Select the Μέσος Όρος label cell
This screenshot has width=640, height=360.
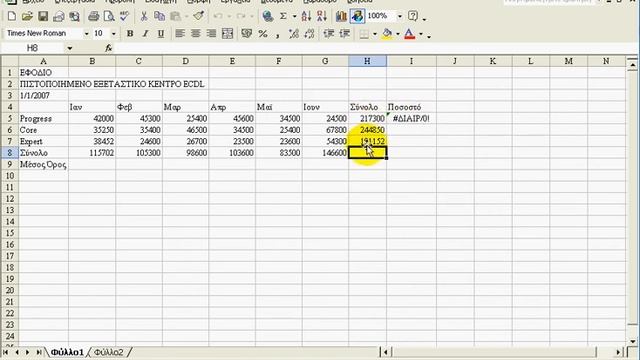(x=43, y=164)
